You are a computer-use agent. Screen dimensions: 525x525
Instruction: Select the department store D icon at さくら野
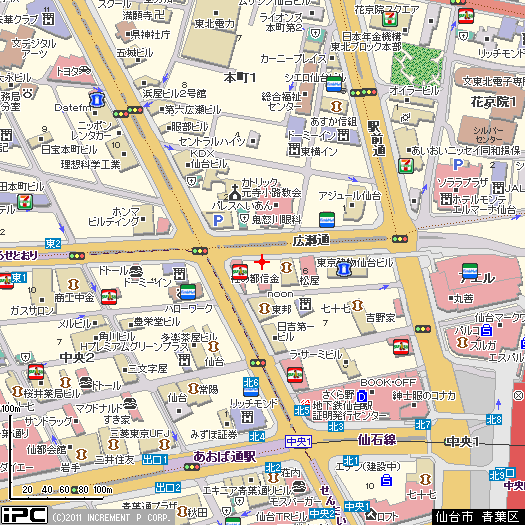coord(362,397)
